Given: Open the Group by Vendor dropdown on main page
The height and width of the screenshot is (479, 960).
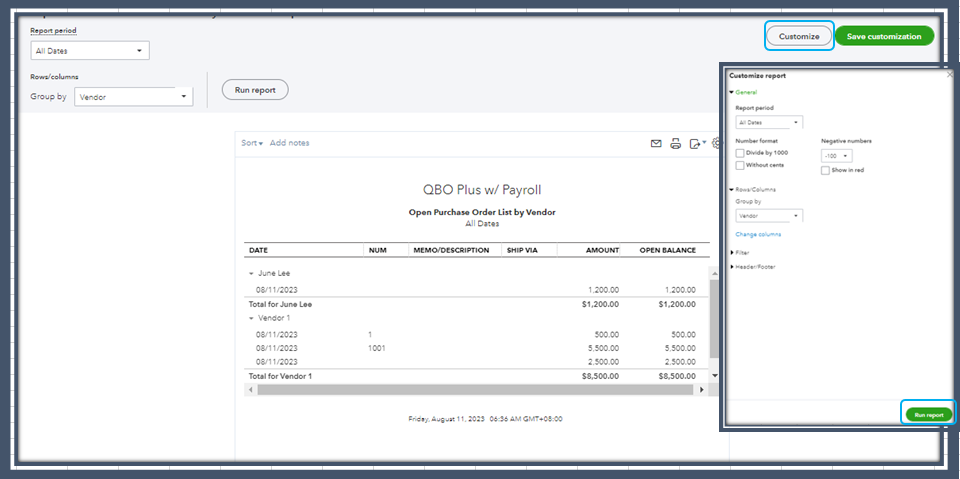Looking at the screenshot, I should coord(133,97).
